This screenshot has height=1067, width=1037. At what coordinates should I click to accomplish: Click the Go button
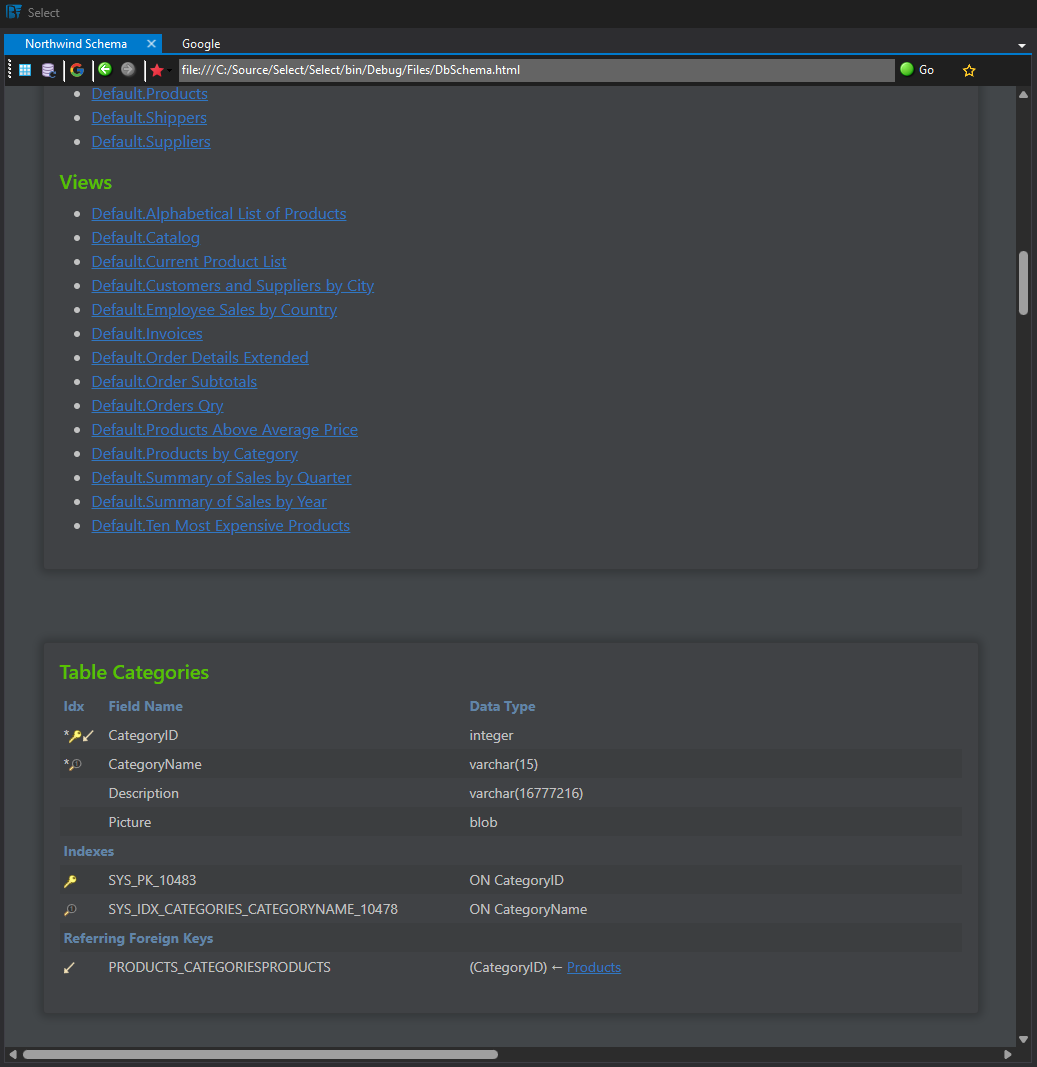click(x=917, y=69)
